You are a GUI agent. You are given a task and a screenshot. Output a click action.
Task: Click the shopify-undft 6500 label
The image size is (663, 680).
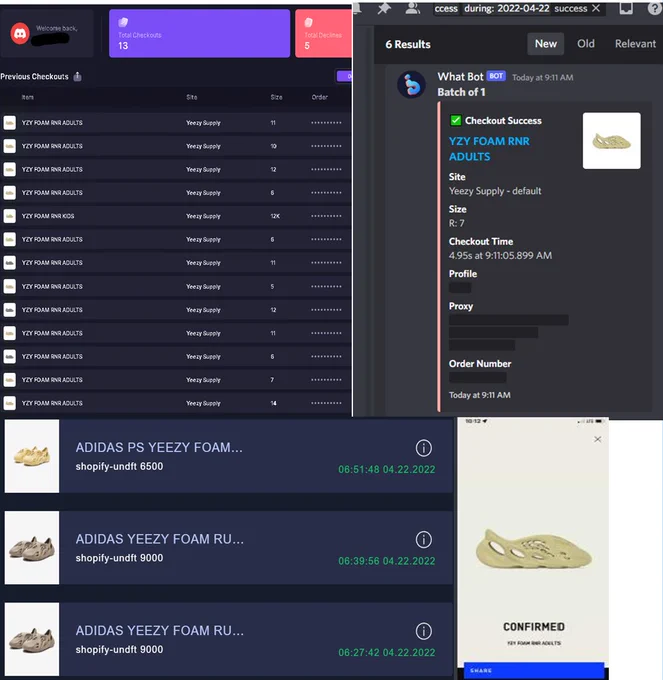pos(119,466)
